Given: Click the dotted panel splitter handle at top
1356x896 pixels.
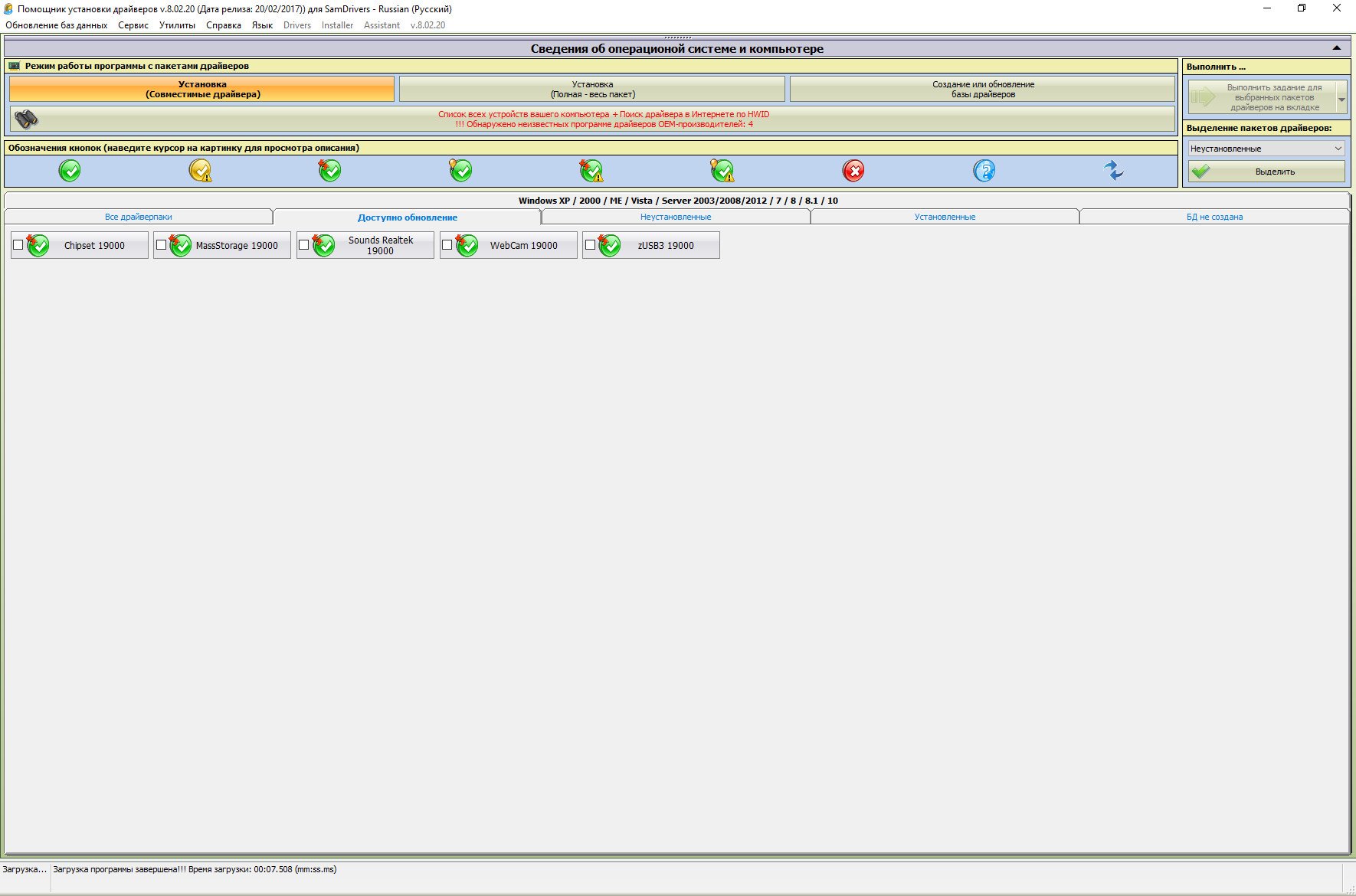Looking at the screenshot, I should click(677, 38).
